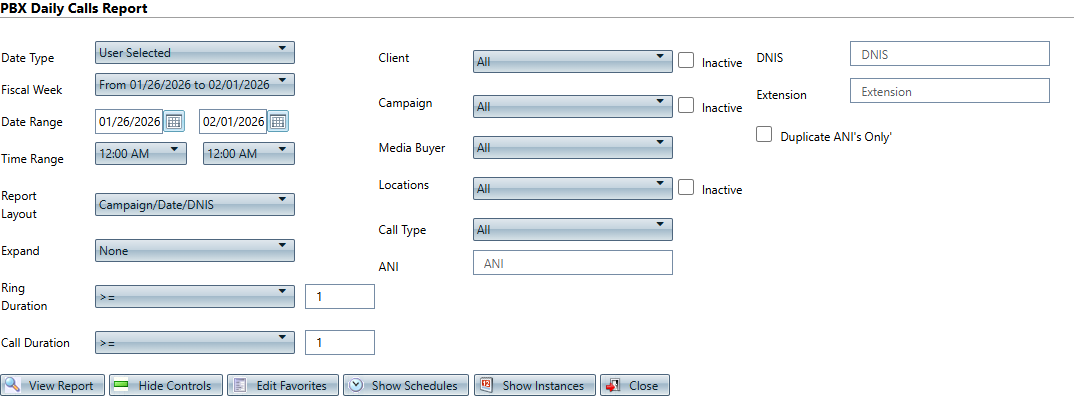
Task: Click into the DNIS text field
Action: [x=948, y=54]
